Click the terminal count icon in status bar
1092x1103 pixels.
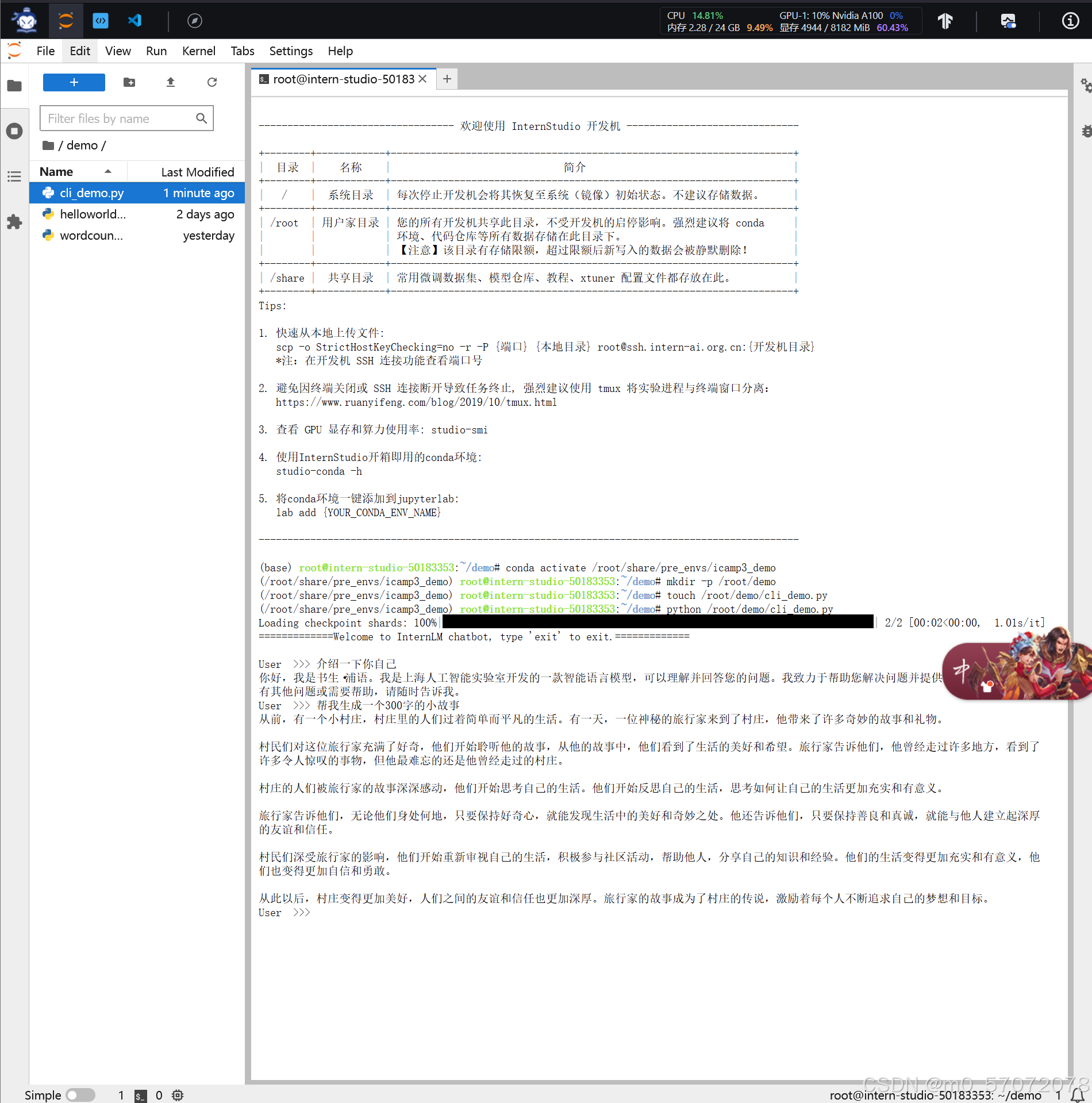[x=141, y=1096]
